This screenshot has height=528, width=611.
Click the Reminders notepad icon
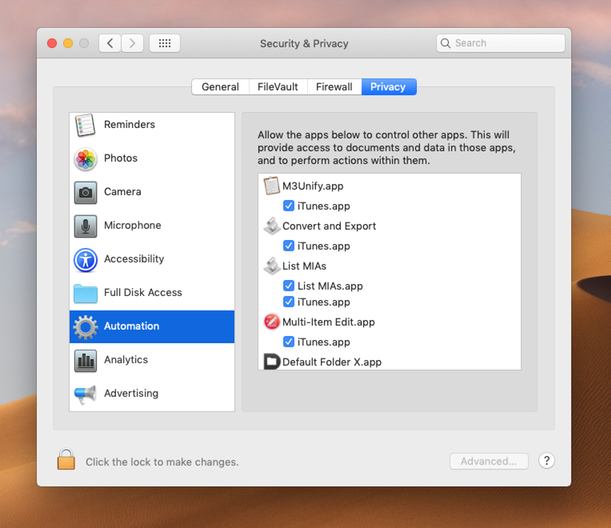[x=85, y=125]
